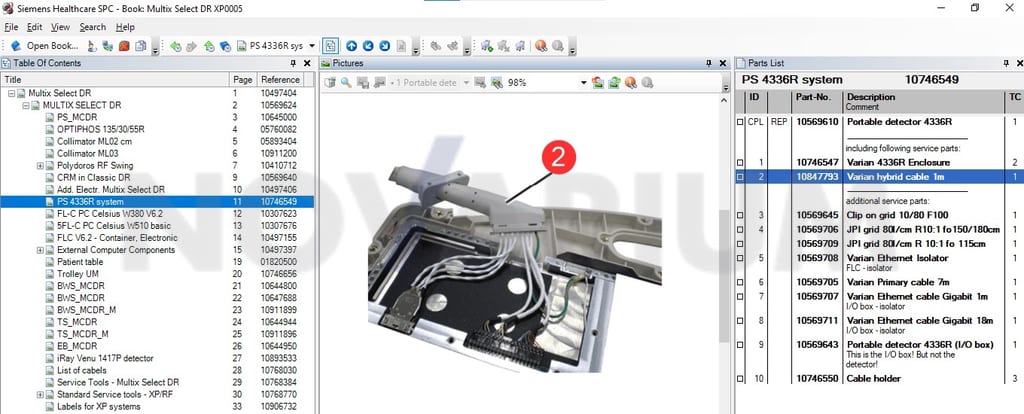Click the green up-level arrow icon
The height and width of the screenshot is (414, 1024).
point(209,46)
